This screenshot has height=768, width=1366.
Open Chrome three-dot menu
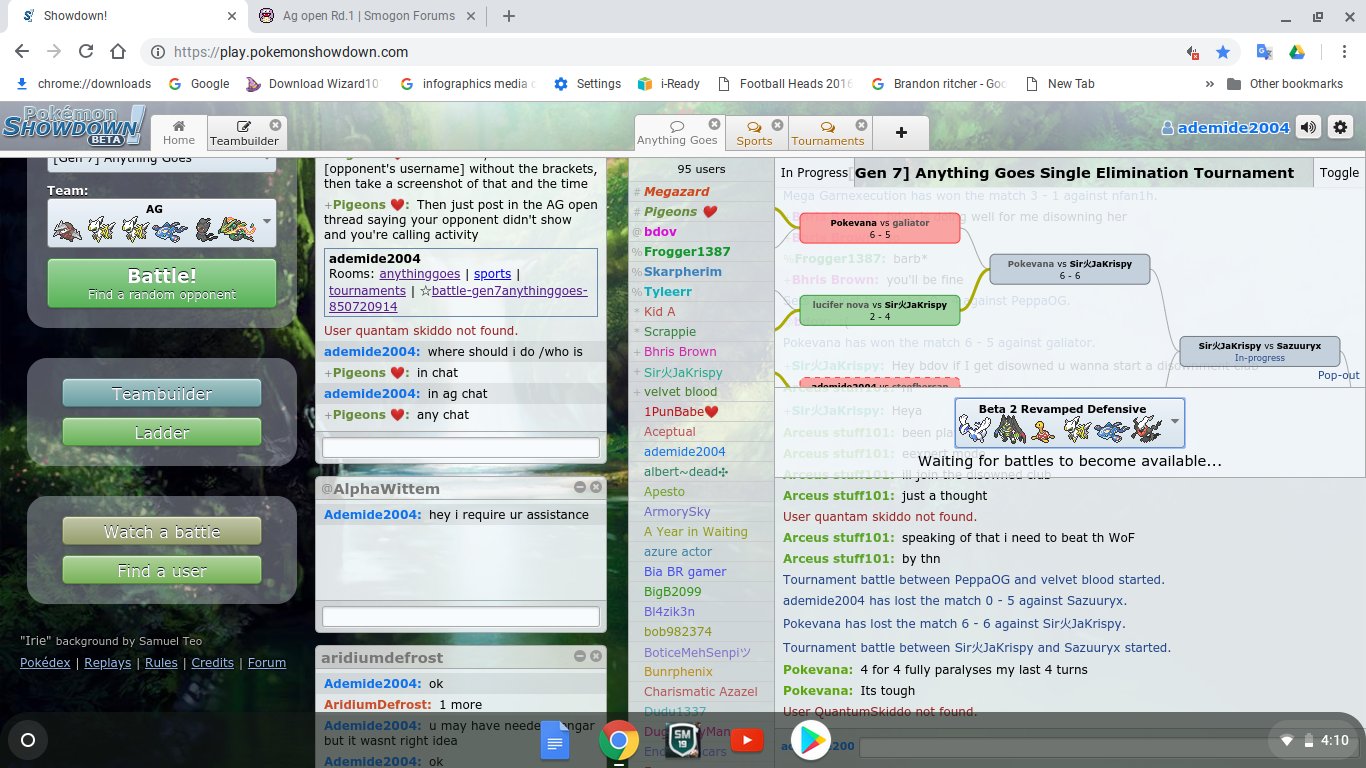1346,52
